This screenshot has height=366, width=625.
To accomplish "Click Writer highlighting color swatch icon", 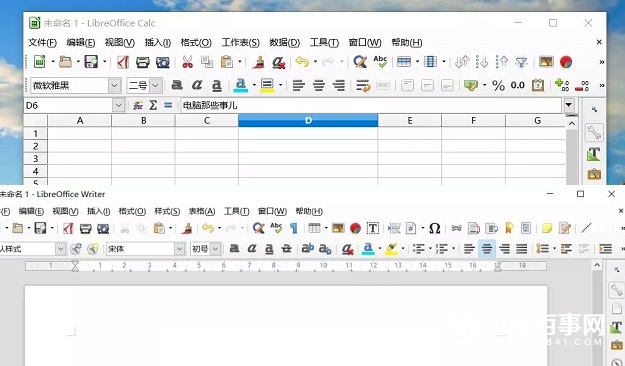I will click(391, 249).
